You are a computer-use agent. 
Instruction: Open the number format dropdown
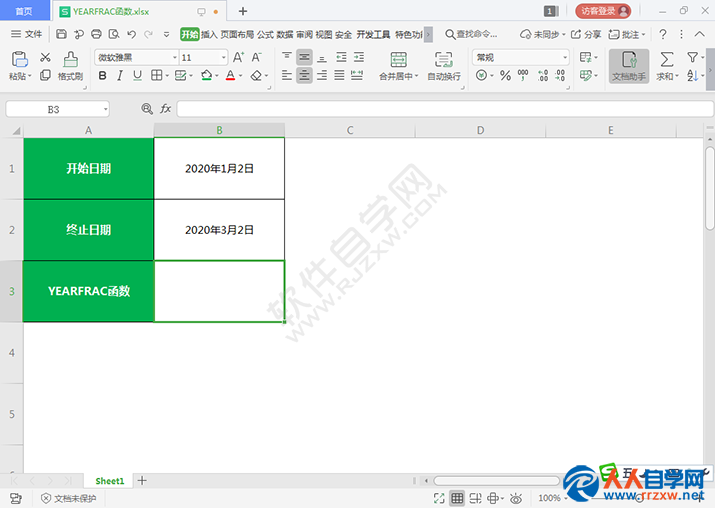[565, 57]
